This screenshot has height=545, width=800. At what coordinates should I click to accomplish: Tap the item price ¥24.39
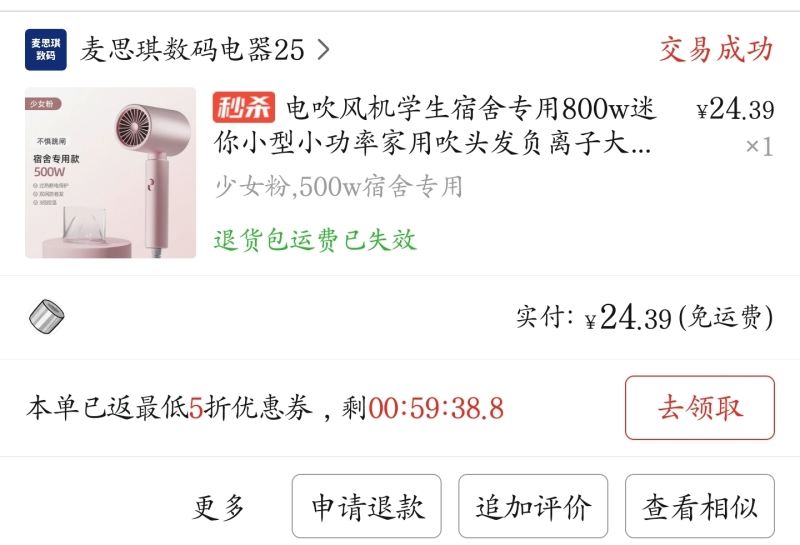pos(735,109)
